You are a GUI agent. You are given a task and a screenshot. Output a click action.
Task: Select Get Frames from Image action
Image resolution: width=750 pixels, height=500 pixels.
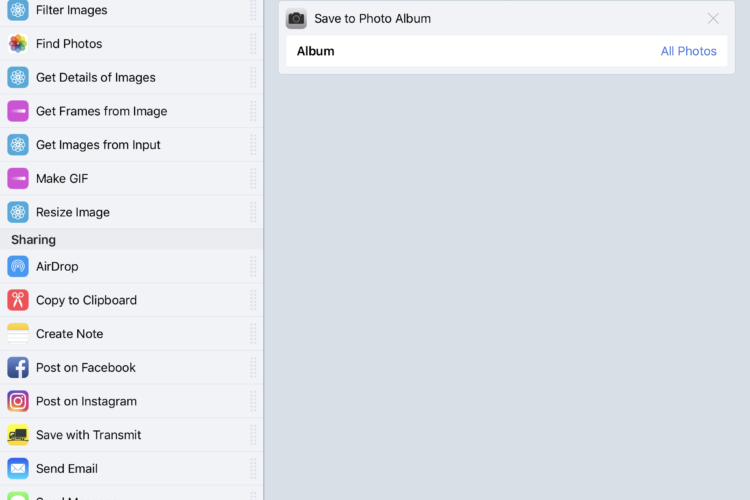pos(131,111)
